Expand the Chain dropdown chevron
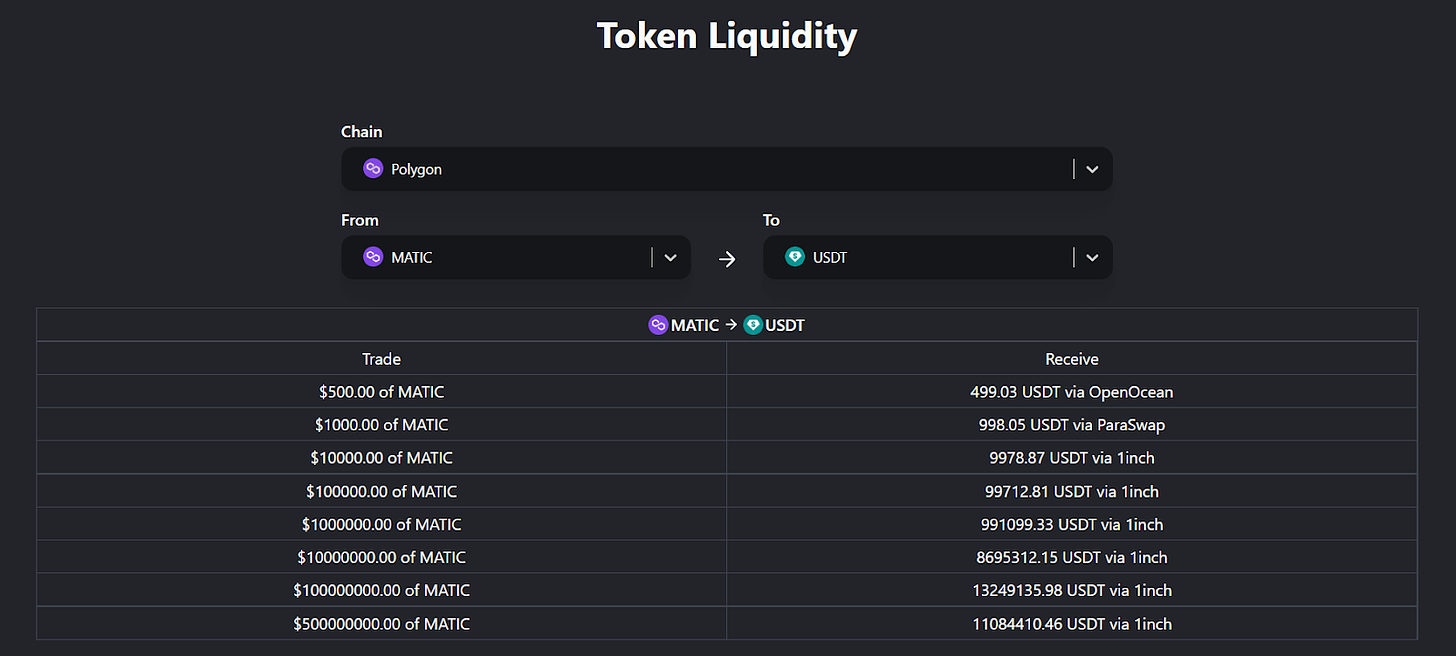Screen dimensions: 1456x656 click(1092, 170)
